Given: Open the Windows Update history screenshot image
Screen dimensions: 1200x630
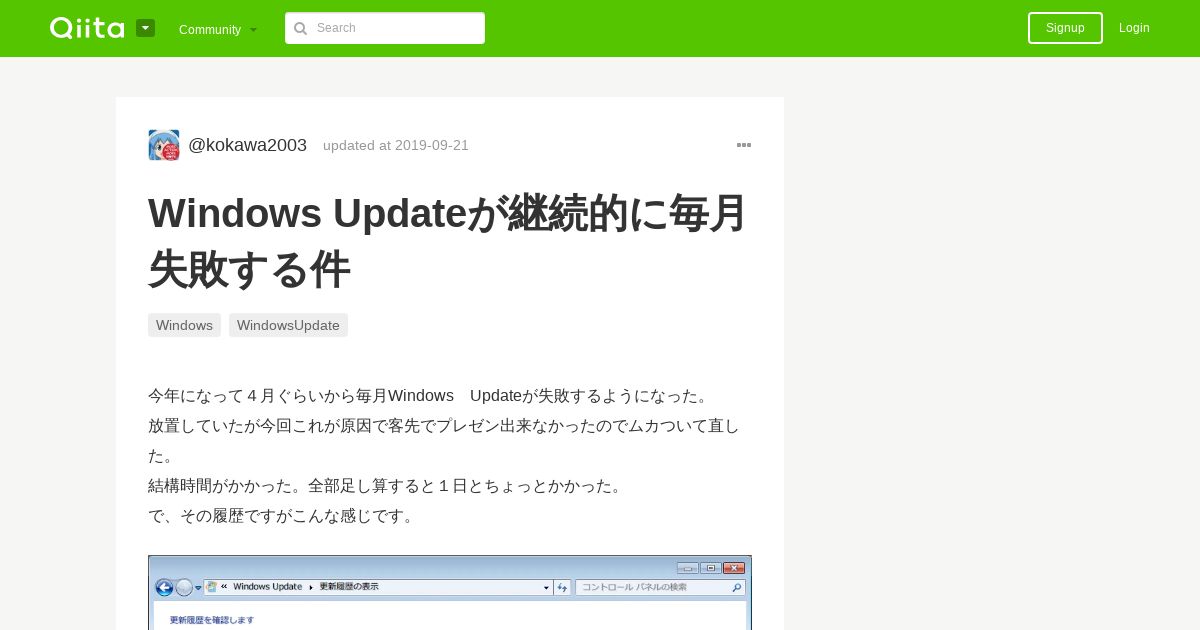Looking at the screenshot, I should coord(450,593).
